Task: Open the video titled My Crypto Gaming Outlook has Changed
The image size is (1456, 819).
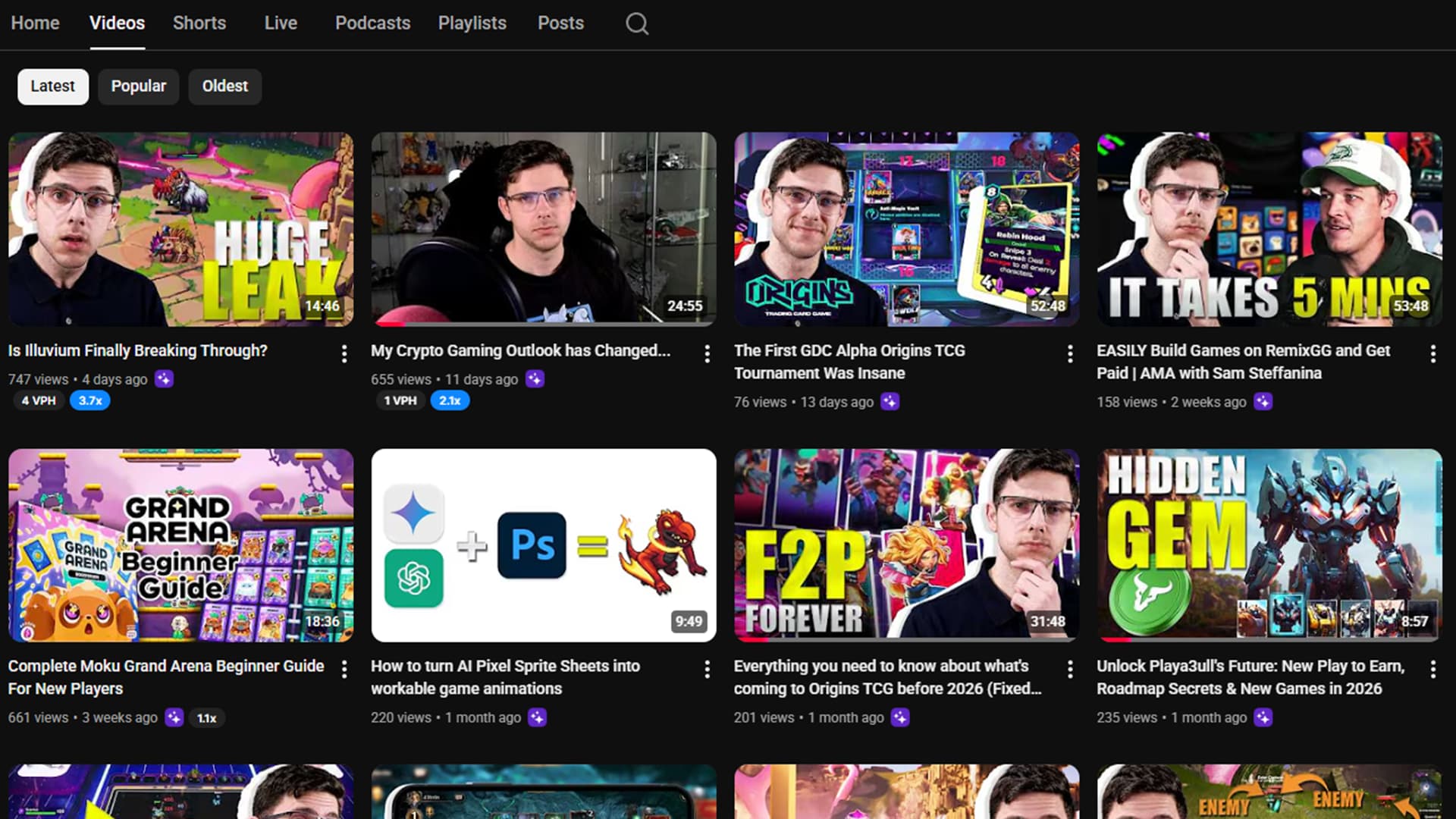Action: tap(543, 229)
